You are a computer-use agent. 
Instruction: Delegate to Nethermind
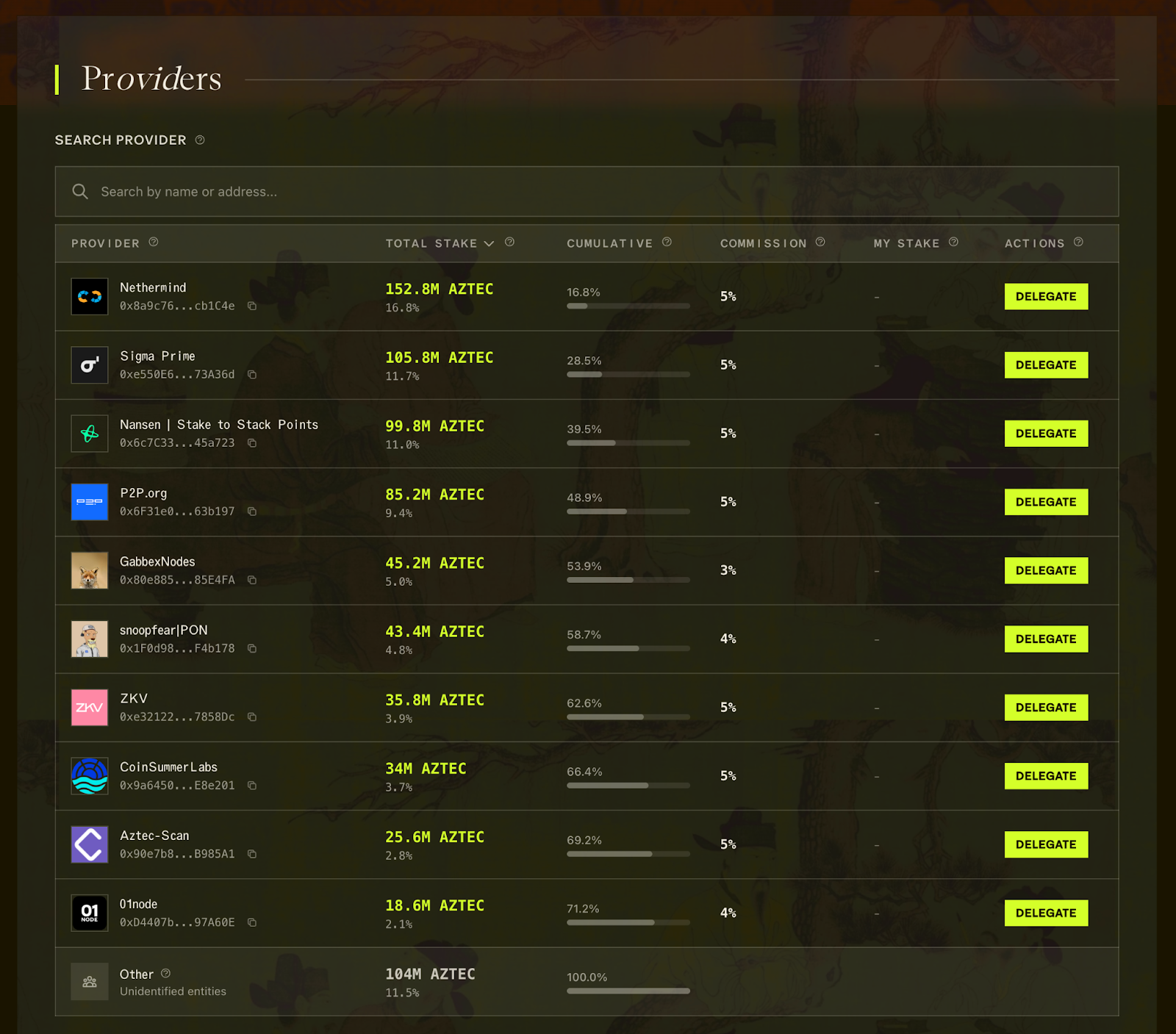pos(1046,296)
